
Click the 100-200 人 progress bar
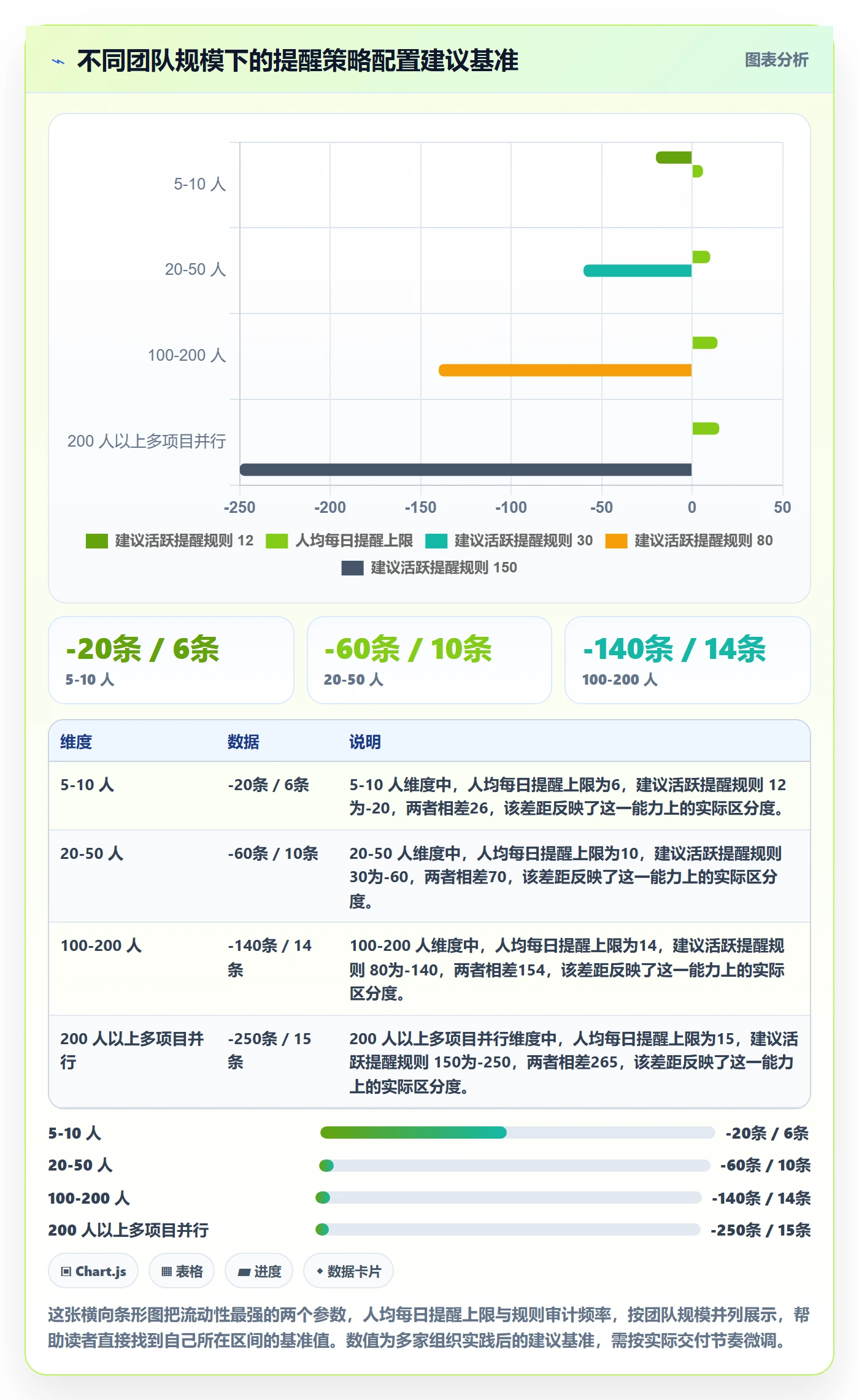(508, 1198)
